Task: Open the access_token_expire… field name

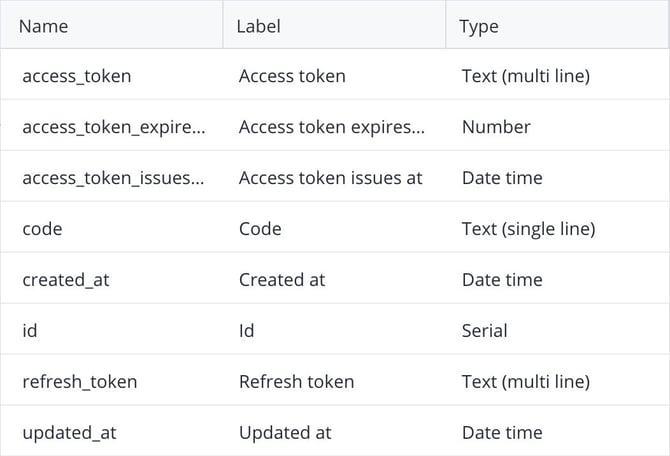Action: click(x=114, y=127)
